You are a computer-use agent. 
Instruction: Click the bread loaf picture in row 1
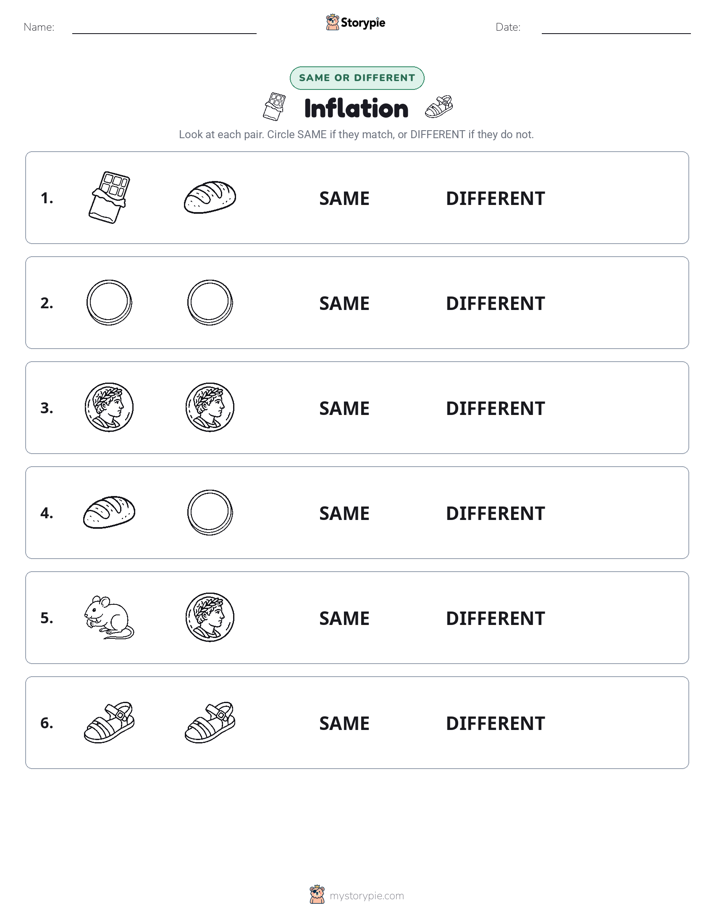point(210,197)
